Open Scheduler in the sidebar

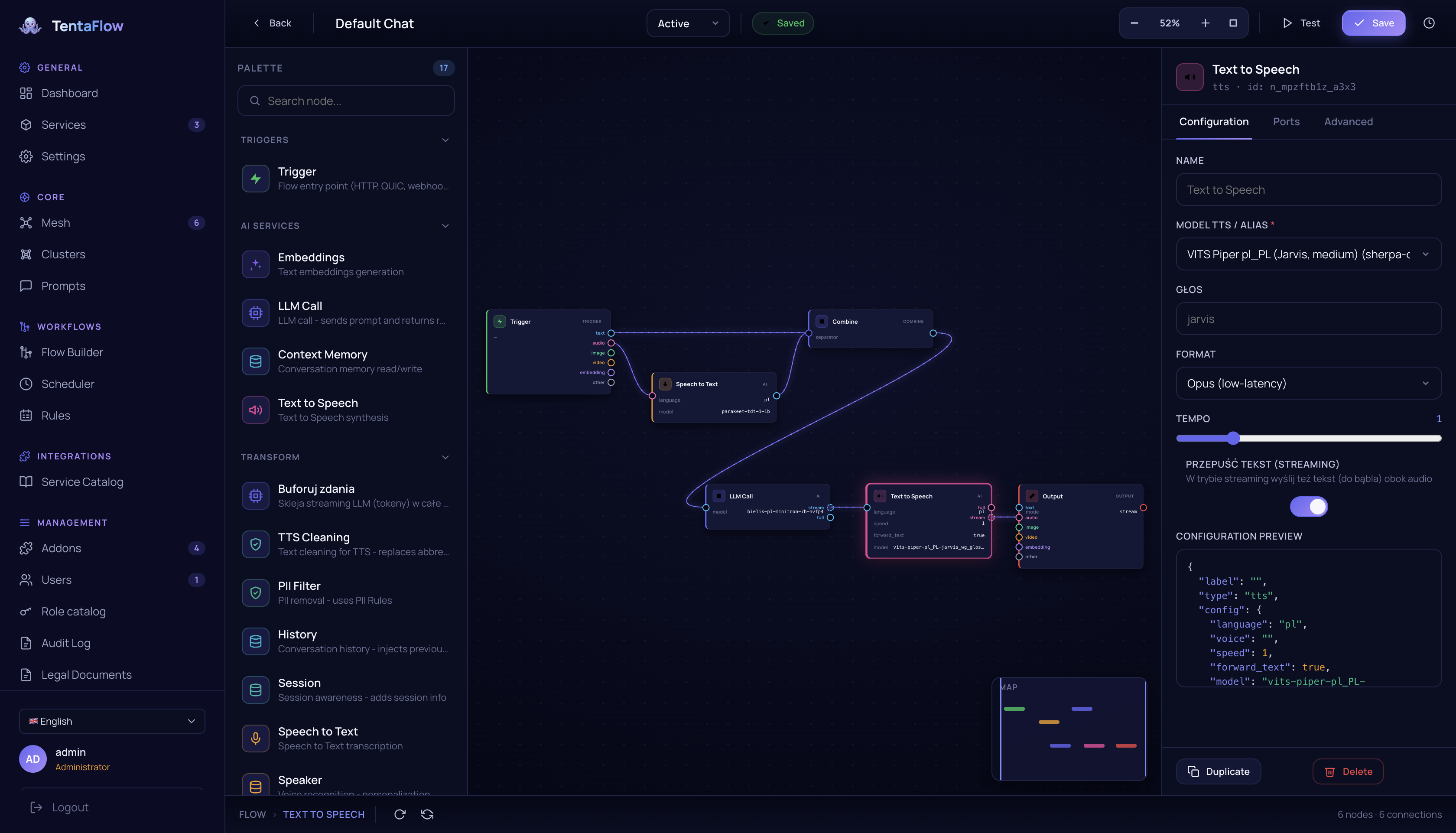112,384
